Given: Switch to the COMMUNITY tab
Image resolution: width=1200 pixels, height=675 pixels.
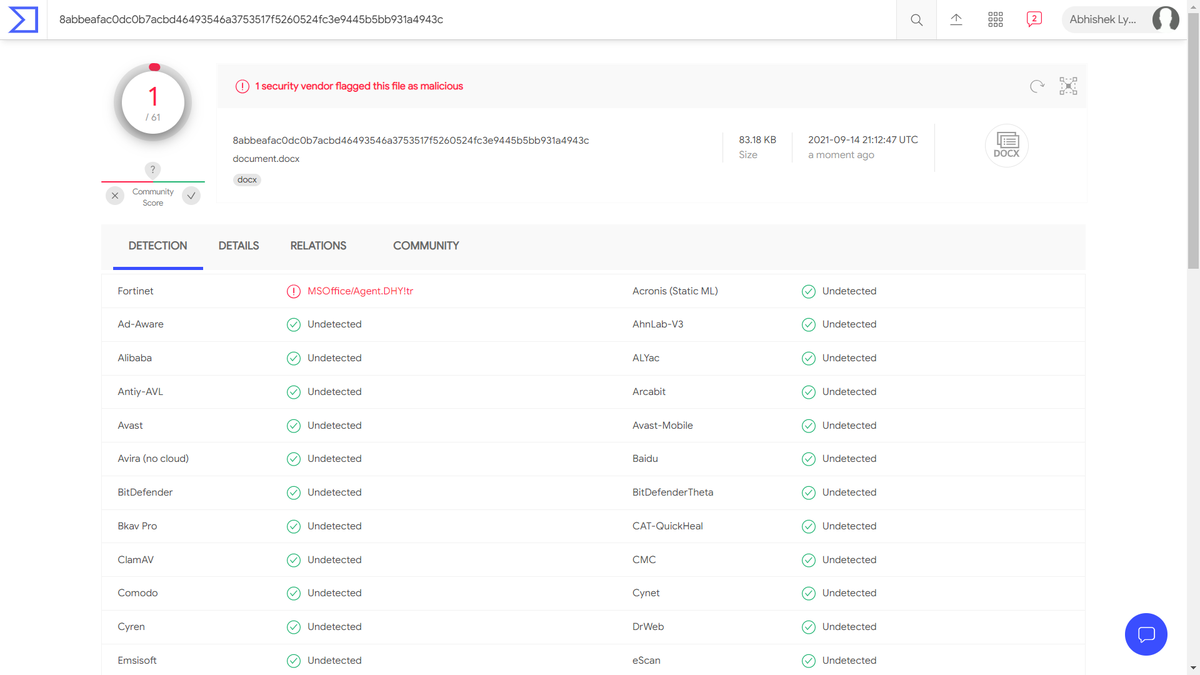Looking at the screenshot, I should point(426,246).
